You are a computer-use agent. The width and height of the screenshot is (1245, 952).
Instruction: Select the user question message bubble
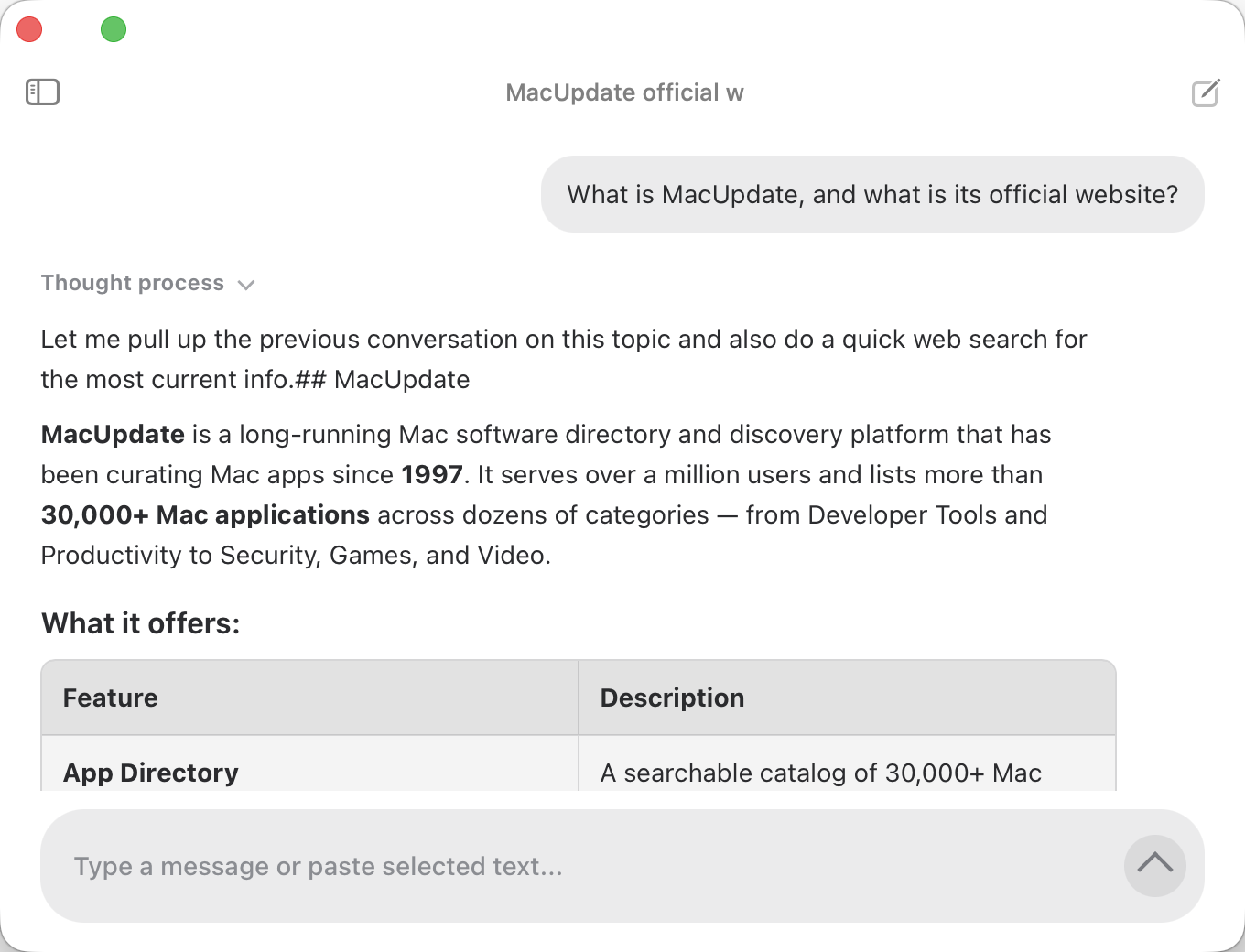872,194
